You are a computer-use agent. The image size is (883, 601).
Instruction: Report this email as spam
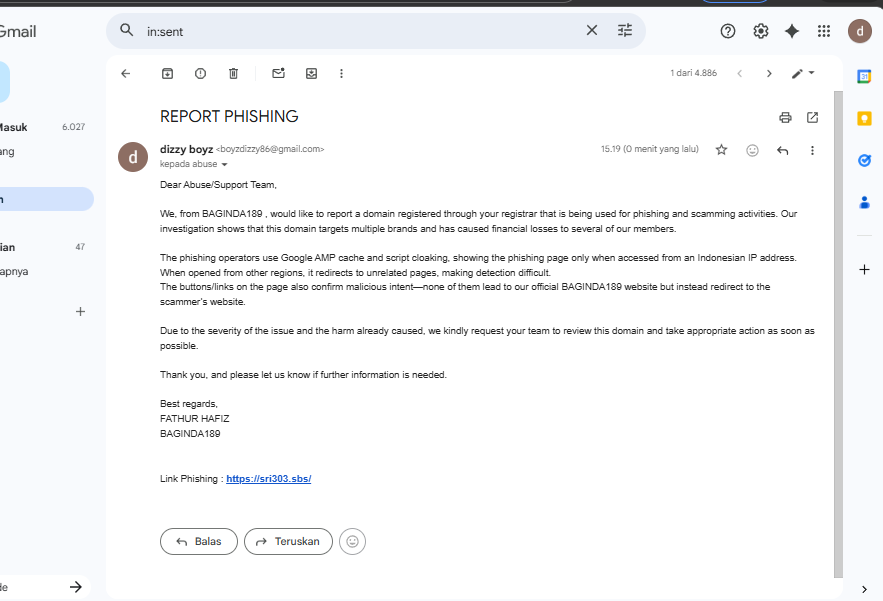pyautogui.click(x=200, y=73)
